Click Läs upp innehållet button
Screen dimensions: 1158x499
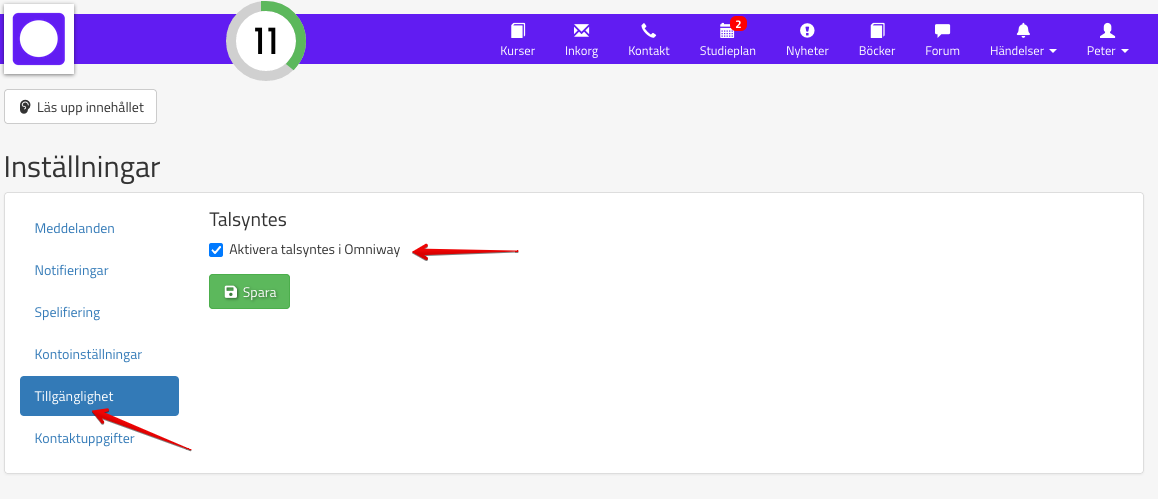(81, 107)
